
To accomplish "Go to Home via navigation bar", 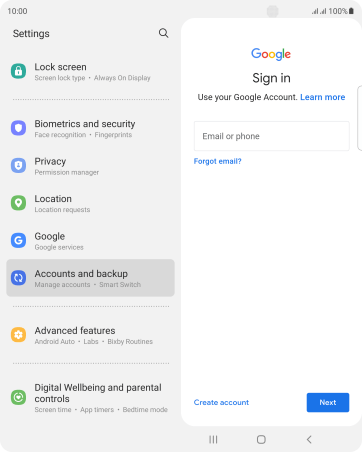I will click(x=261, y=440).
